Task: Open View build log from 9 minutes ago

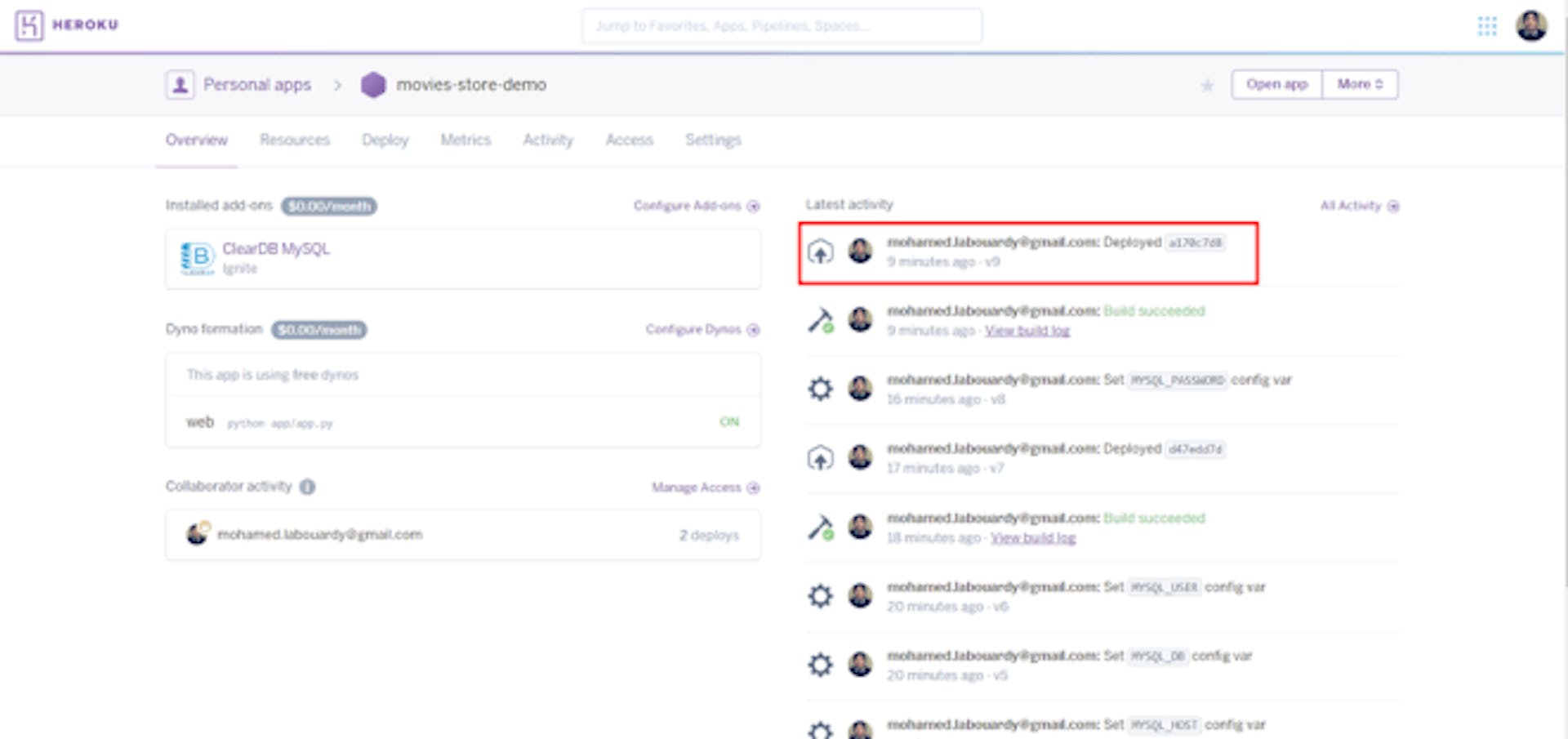Action: pos(1027,331)
